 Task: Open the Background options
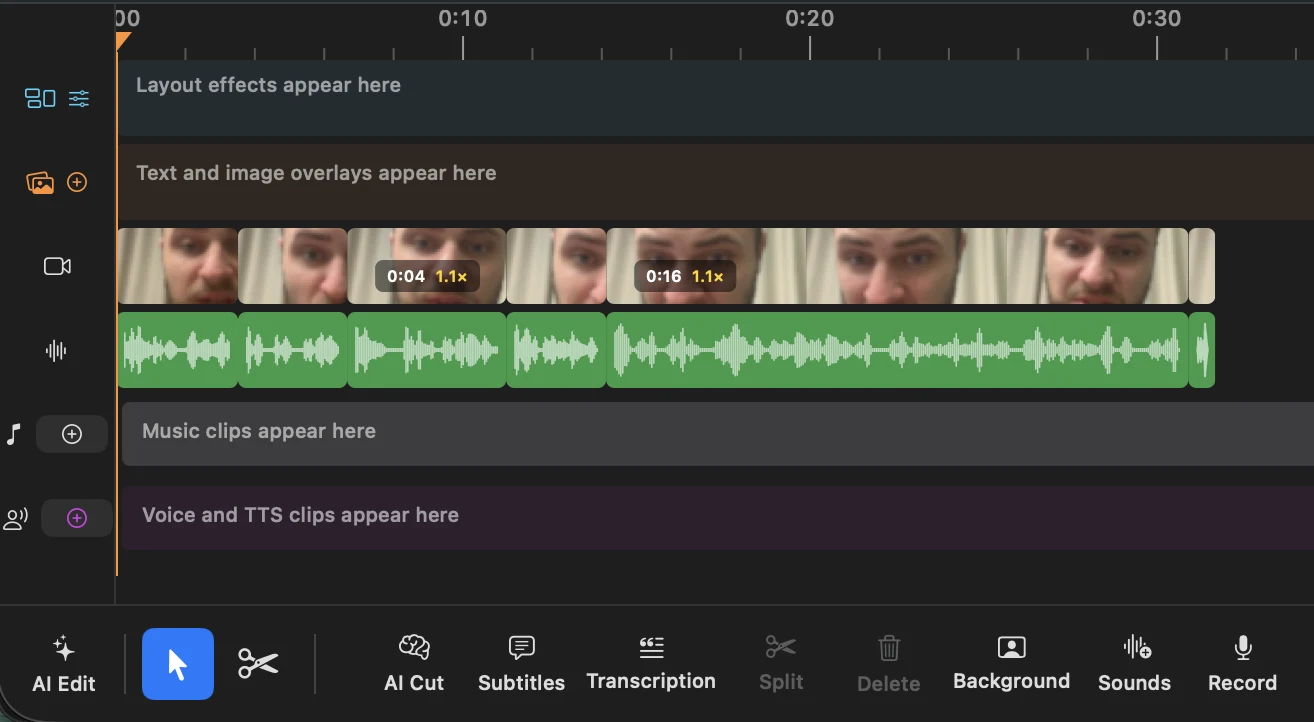pyautogui.click(x=1011, y=664)
